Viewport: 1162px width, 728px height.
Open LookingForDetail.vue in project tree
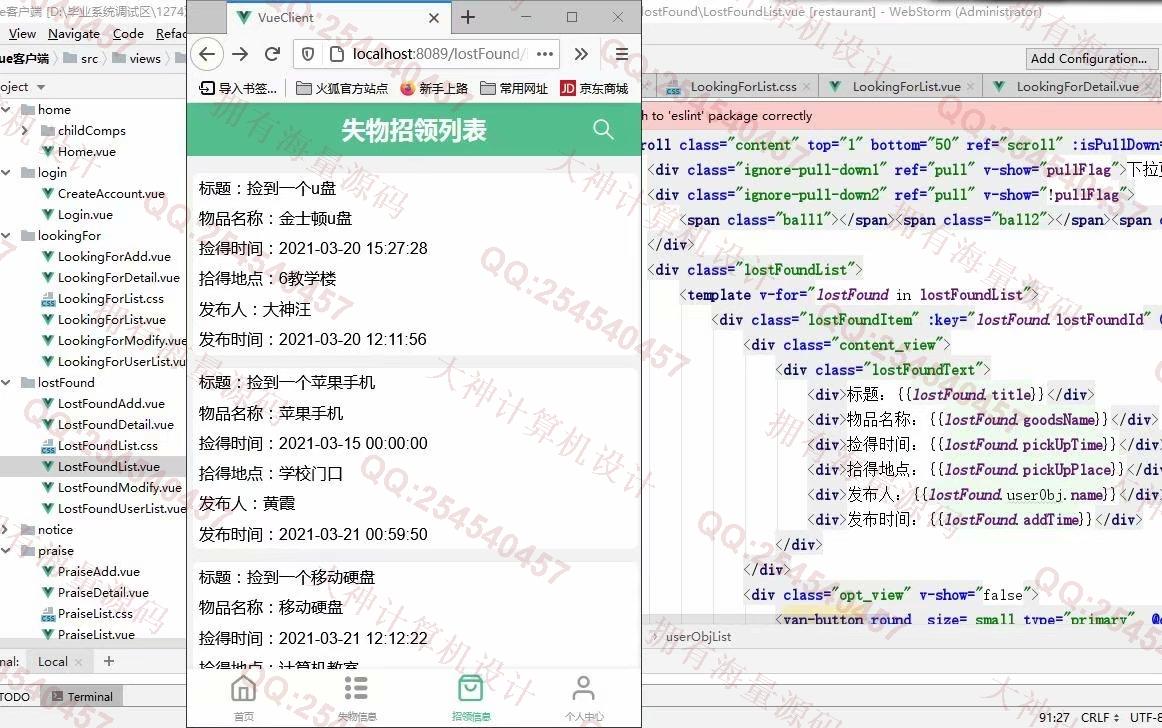pos(119,277)
